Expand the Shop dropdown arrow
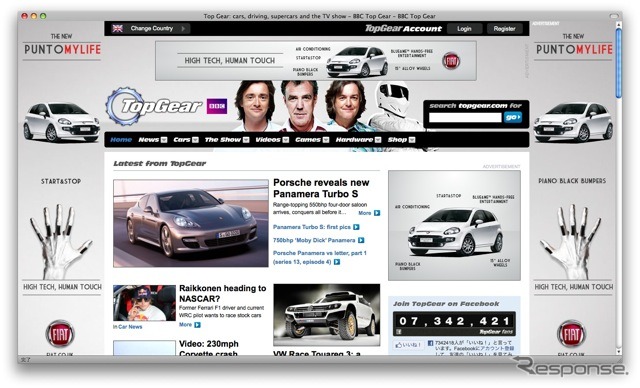This screenshot has width=640, height=388. coord(412,140)
